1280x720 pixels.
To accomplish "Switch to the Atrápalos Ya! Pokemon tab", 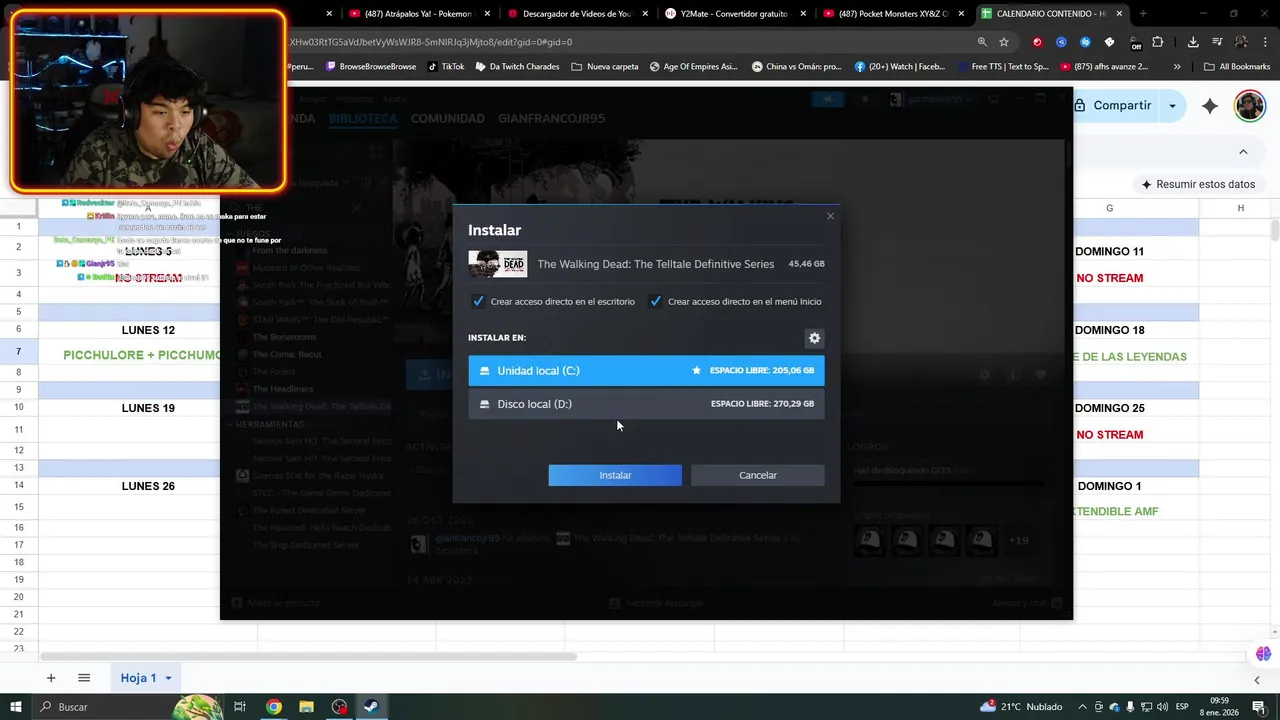I will click(418, 14).
